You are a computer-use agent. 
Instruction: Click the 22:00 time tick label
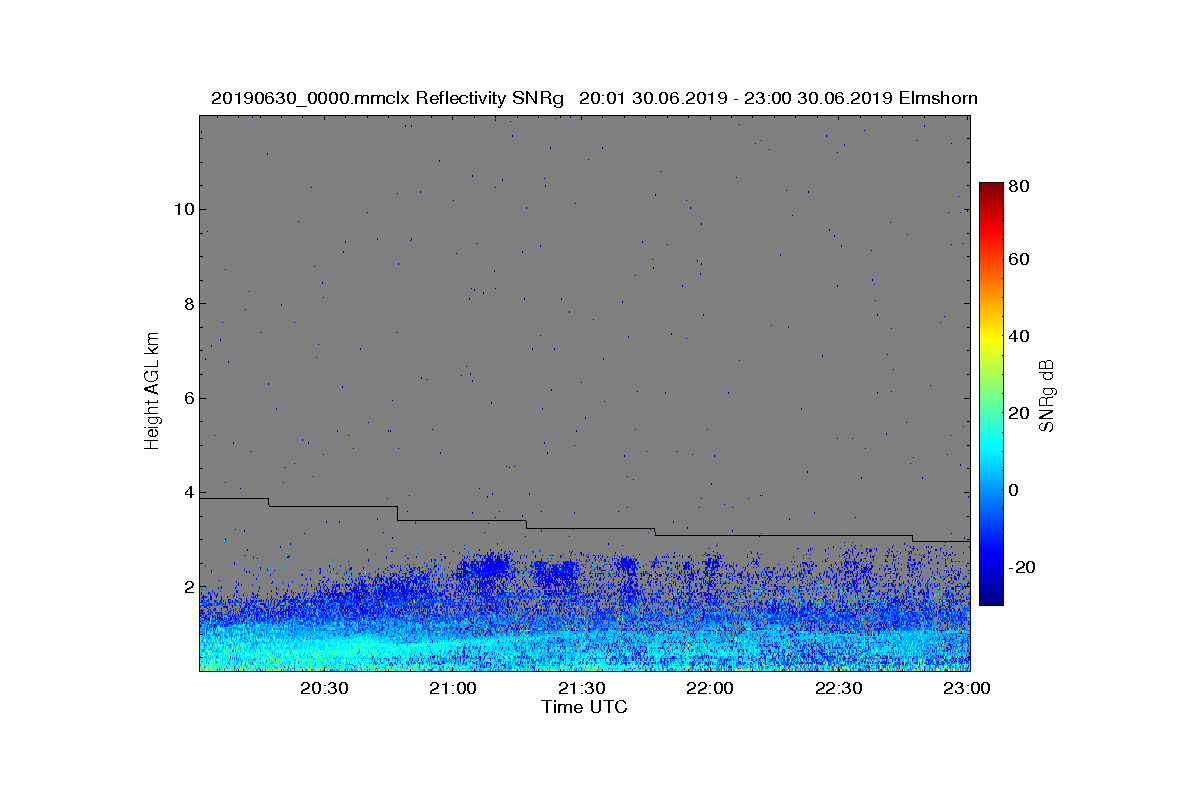click(x=712, y=689)
